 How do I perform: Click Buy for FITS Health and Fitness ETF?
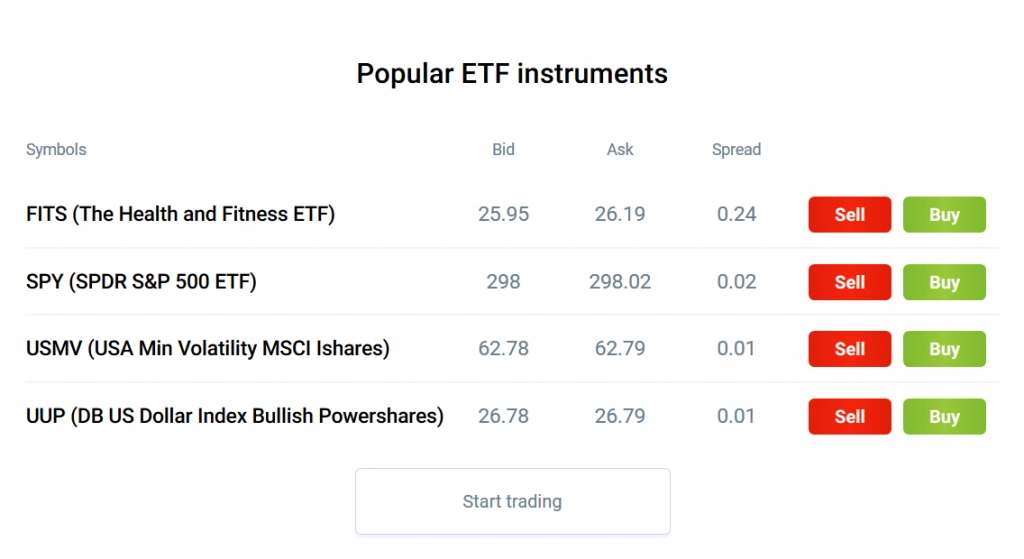[944, 214]
